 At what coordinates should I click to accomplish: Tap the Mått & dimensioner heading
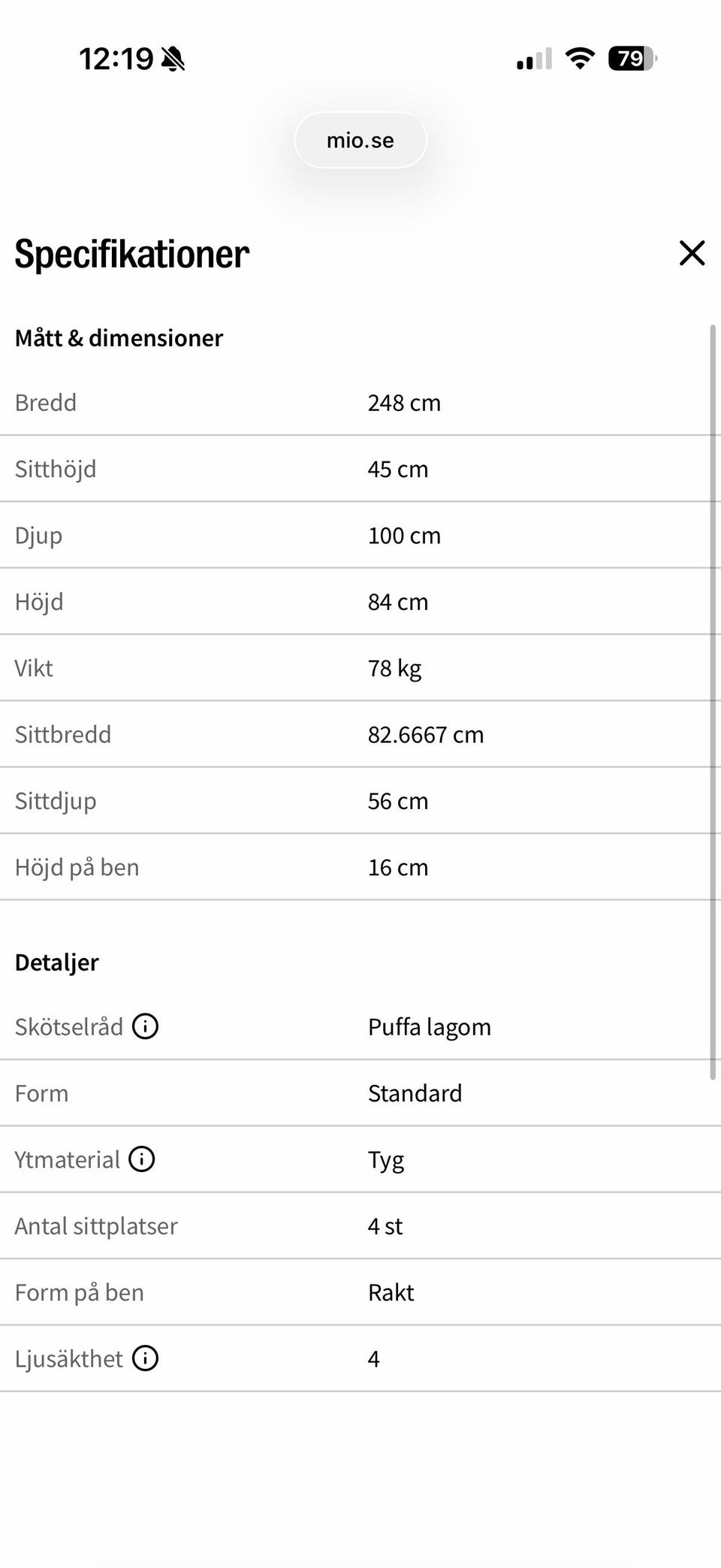click(x=119, y=338)
